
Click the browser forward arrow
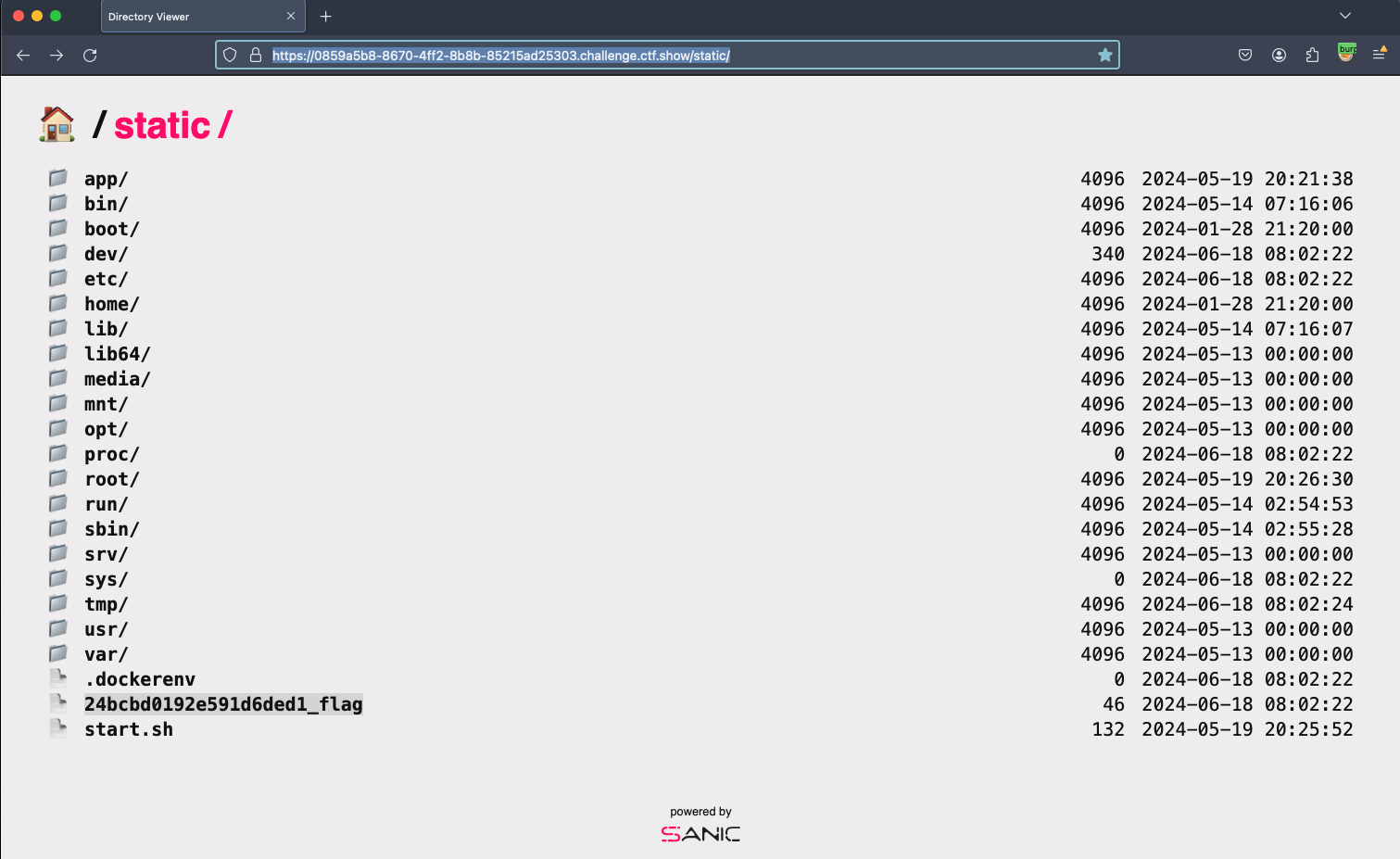(57, 56)
